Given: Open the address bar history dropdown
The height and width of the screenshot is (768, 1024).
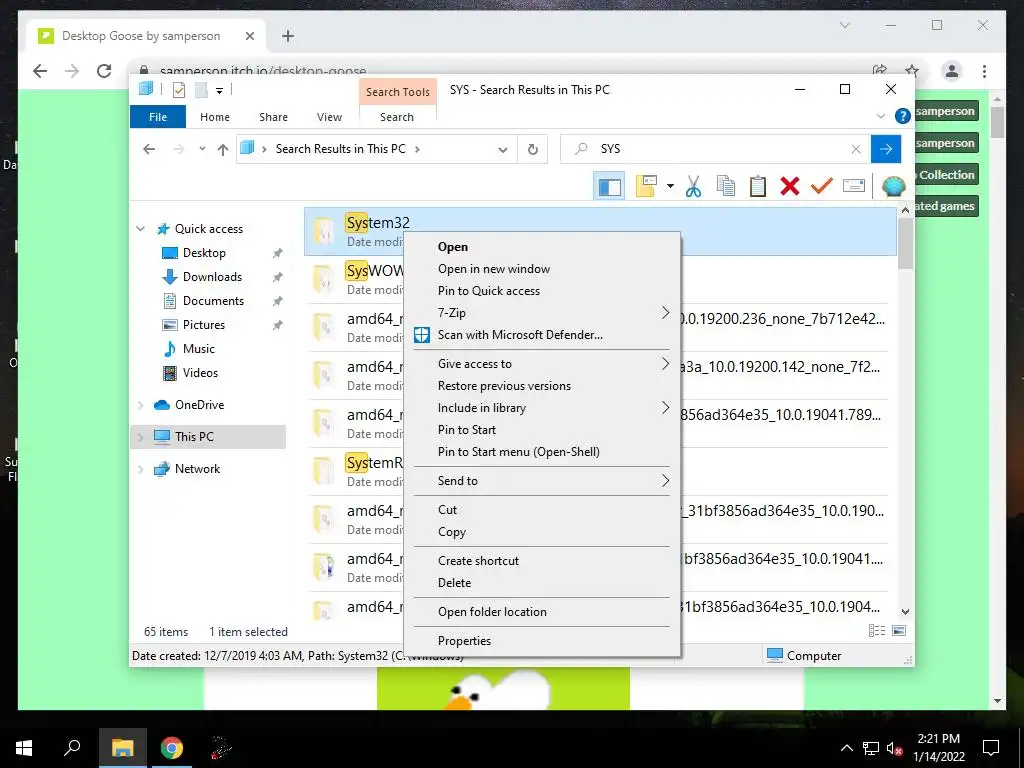Looking at the screenshot, I should tap(503, 150).
